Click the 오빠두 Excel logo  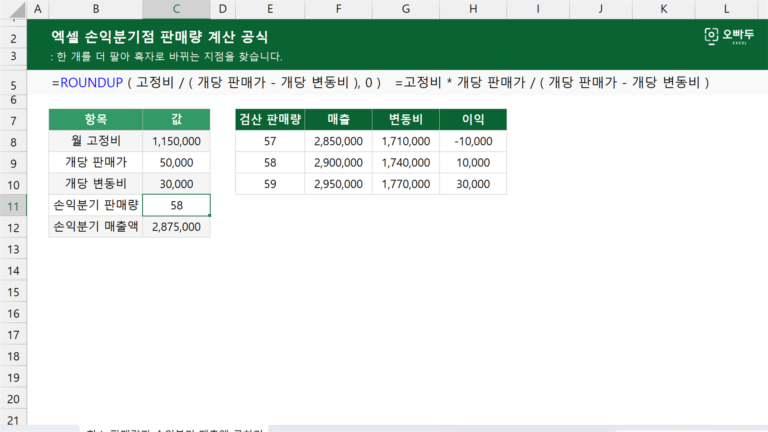coord(729,36)
